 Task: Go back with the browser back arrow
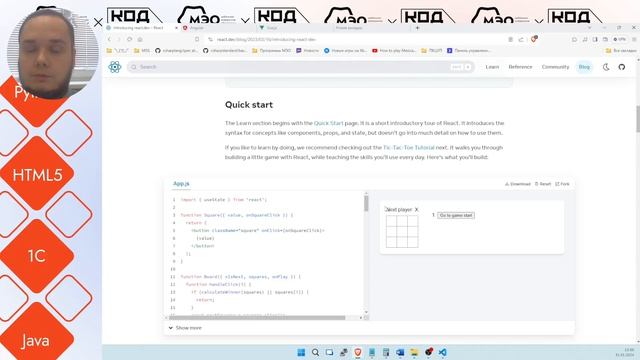109,40
